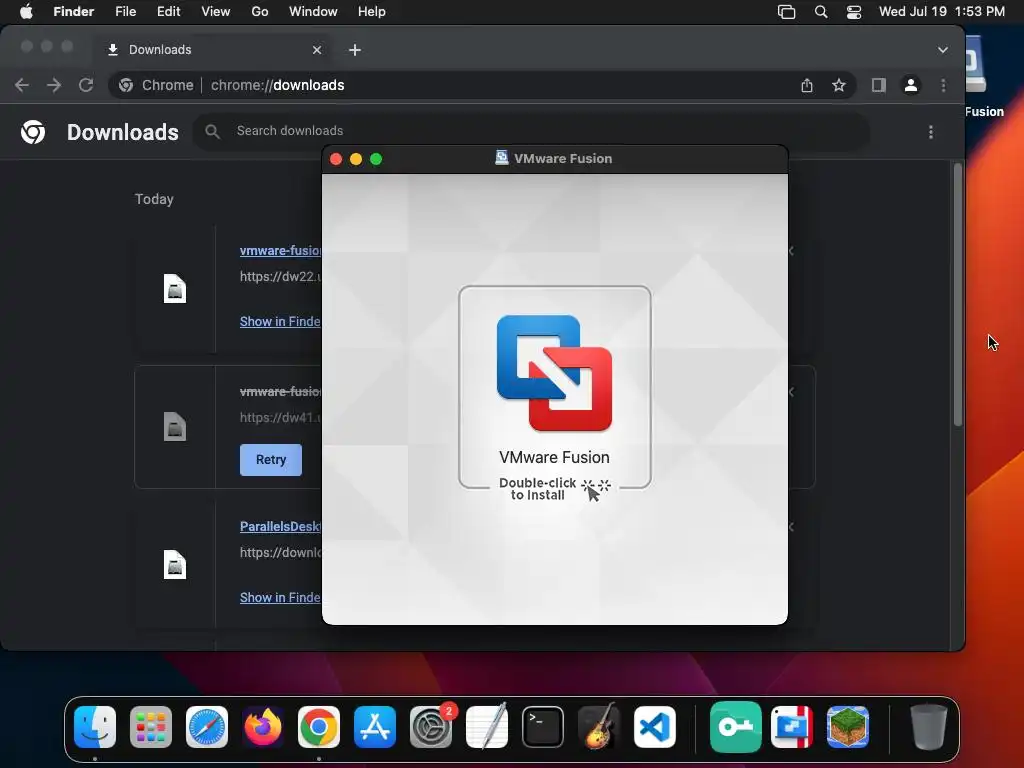Click the Chrome logo beside Downloads
This screenshot has width=1024, height=768.
33,132
